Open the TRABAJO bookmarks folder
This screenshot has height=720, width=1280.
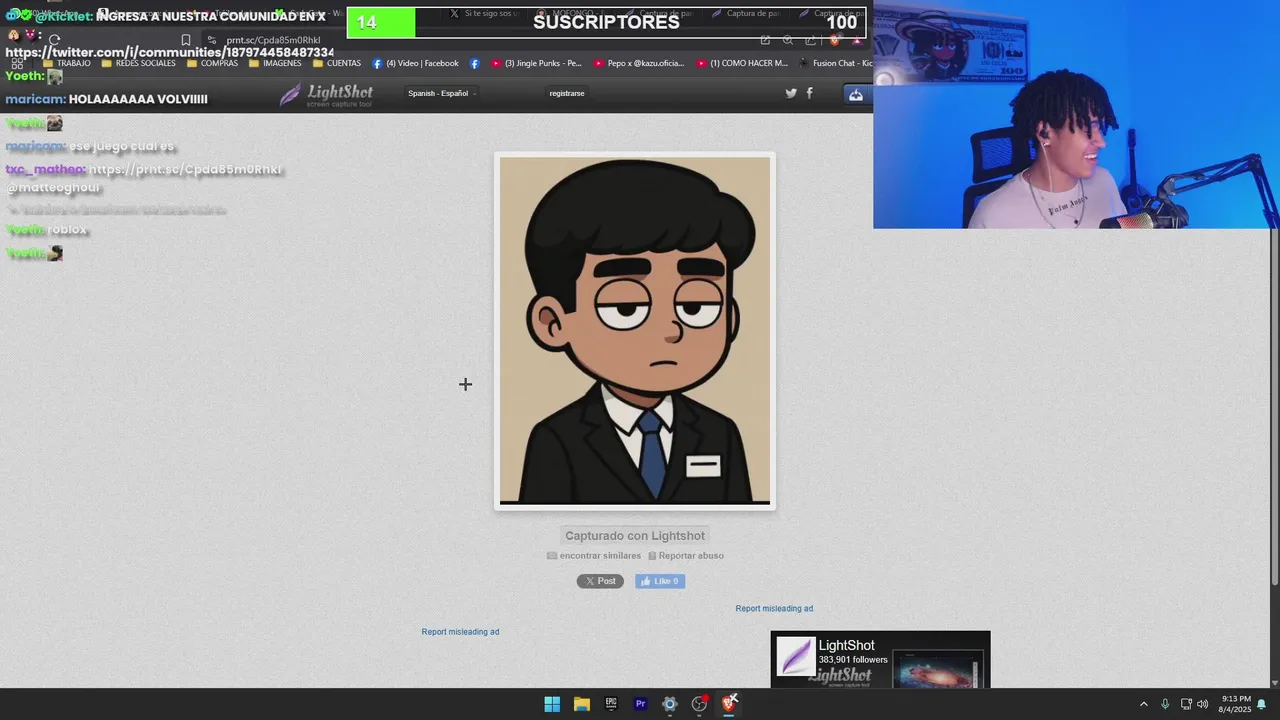[x=67, y=63]
